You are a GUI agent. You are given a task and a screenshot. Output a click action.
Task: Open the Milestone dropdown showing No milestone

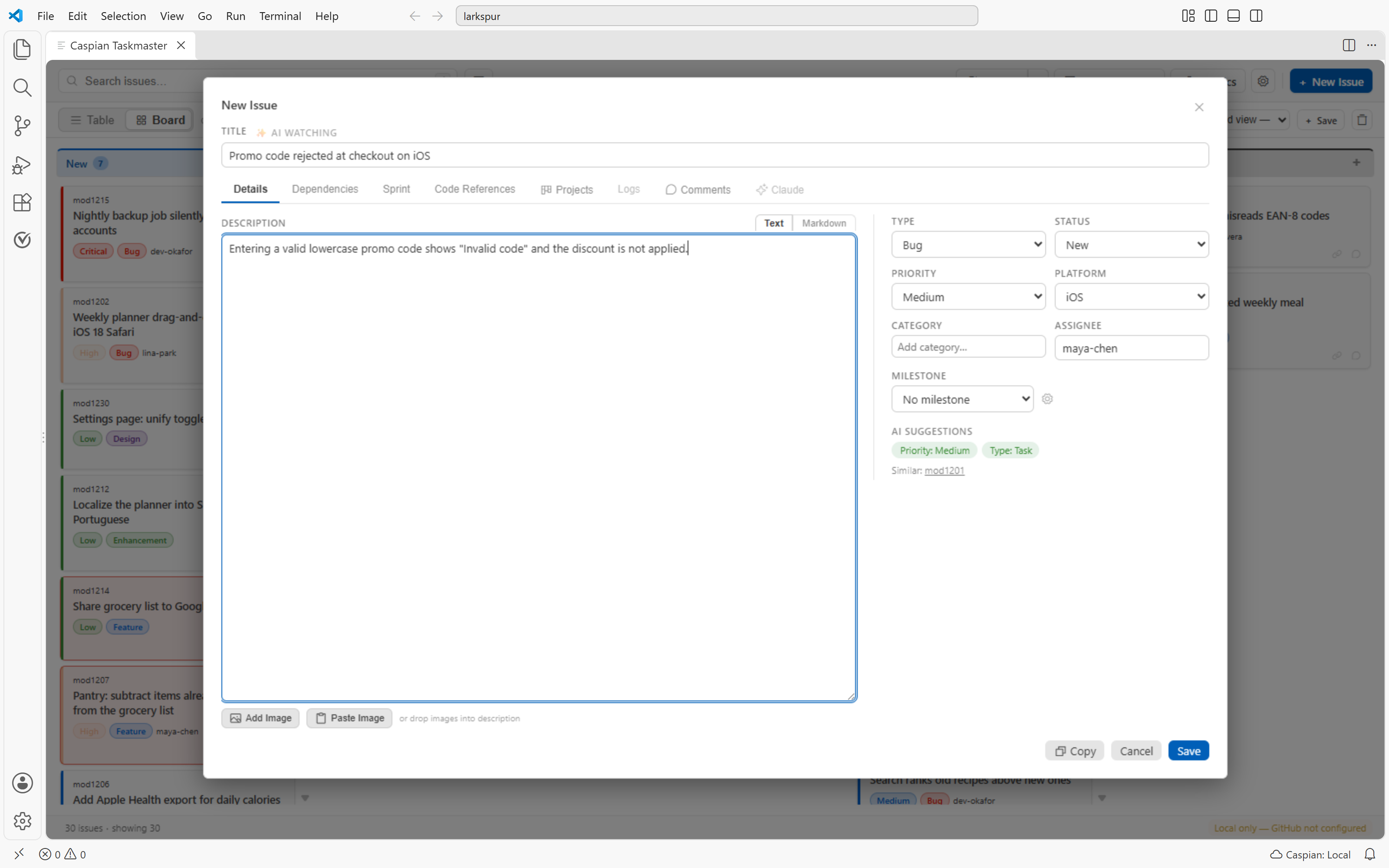click(962, 399)
